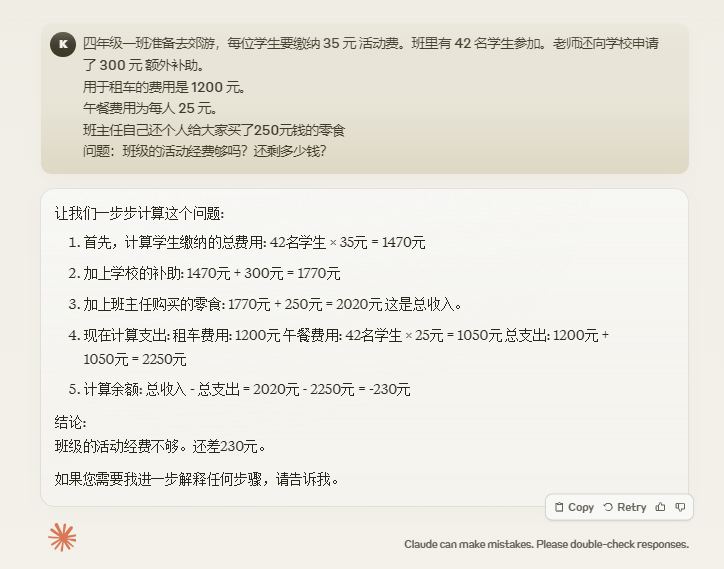The image size is (724, 569).
Task: Click step 1 calculating 1470元
Action: tap(247, 242)
